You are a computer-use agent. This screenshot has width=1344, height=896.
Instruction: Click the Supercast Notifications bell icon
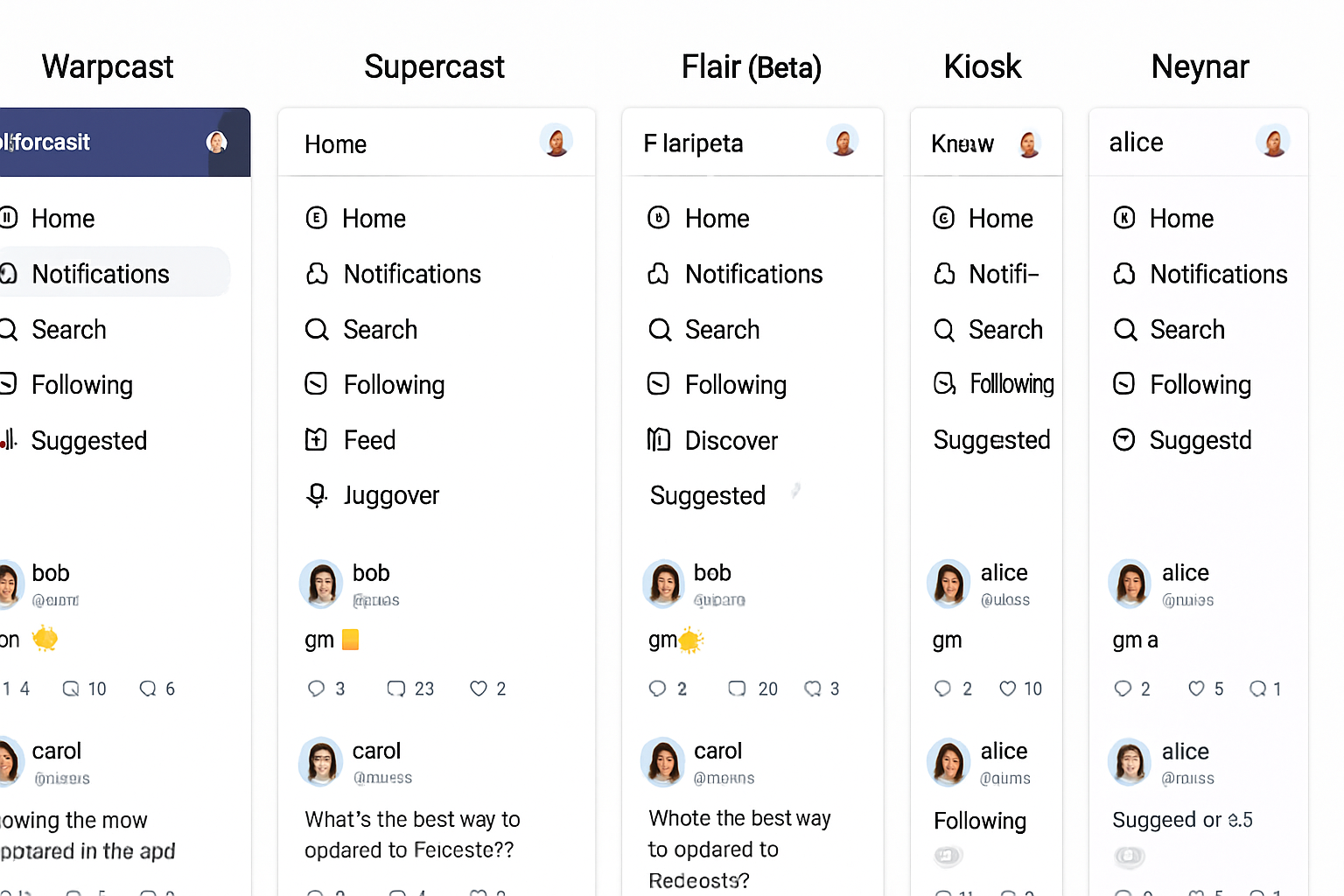pyautogui.click(x=317, y=275)
